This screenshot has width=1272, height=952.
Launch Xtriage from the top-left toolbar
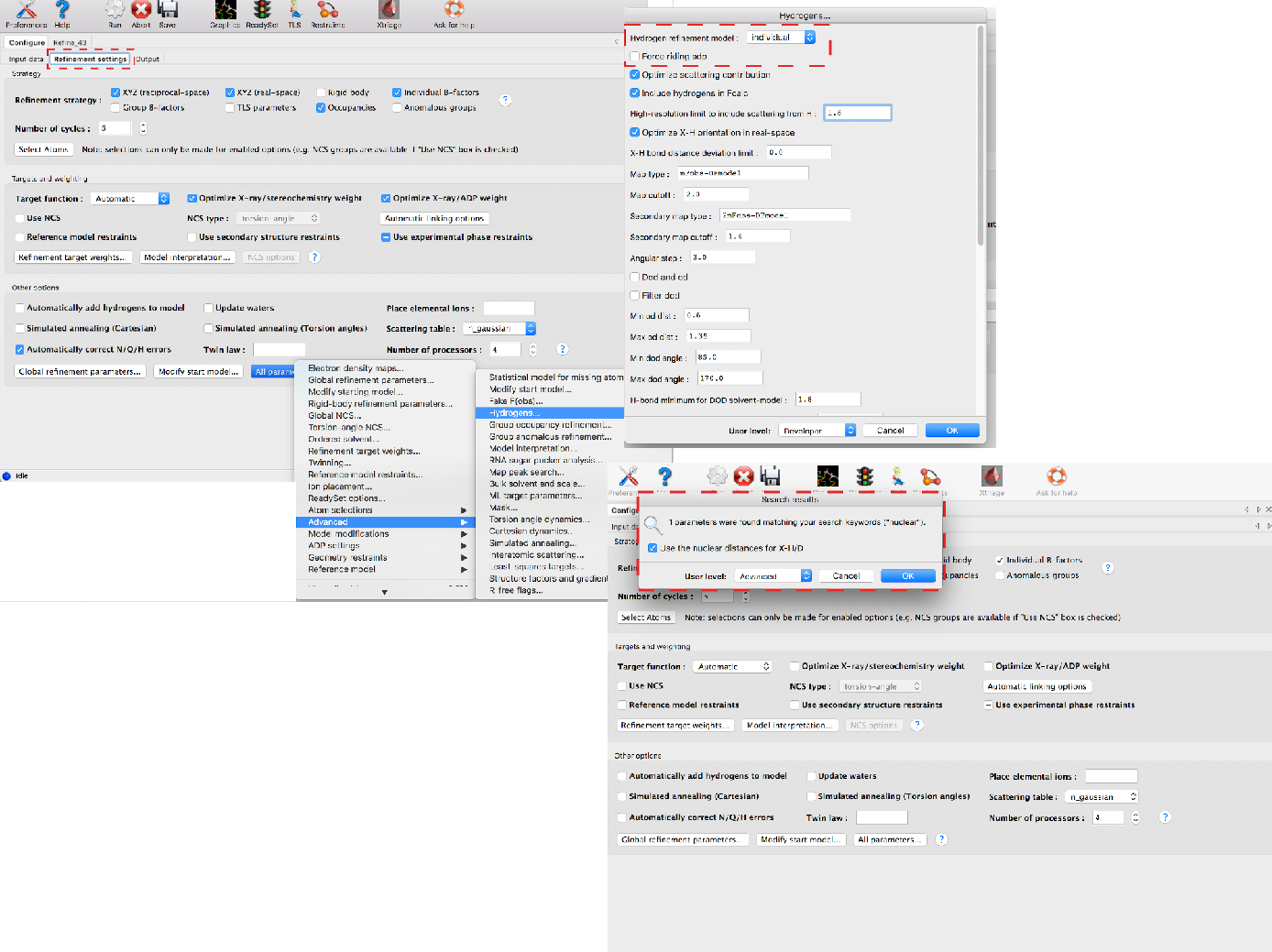[x=389, y=10]
